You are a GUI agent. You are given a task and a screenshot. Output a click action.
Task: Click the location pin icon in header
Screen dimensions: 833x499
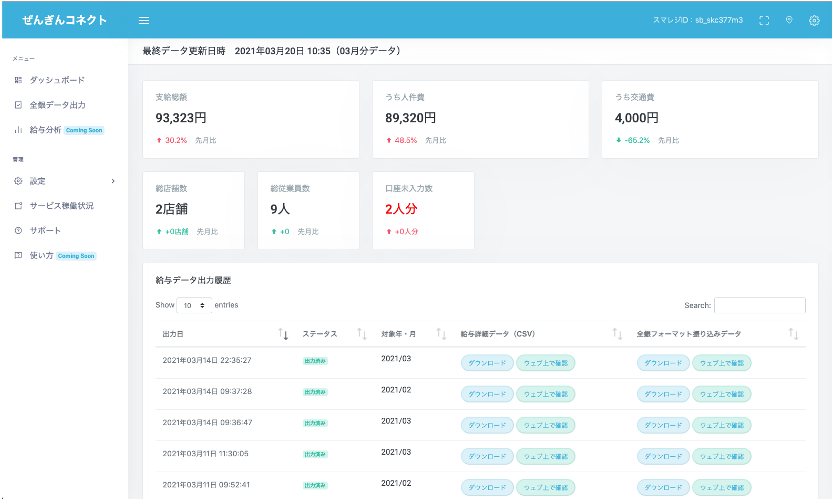pos(789,20)
